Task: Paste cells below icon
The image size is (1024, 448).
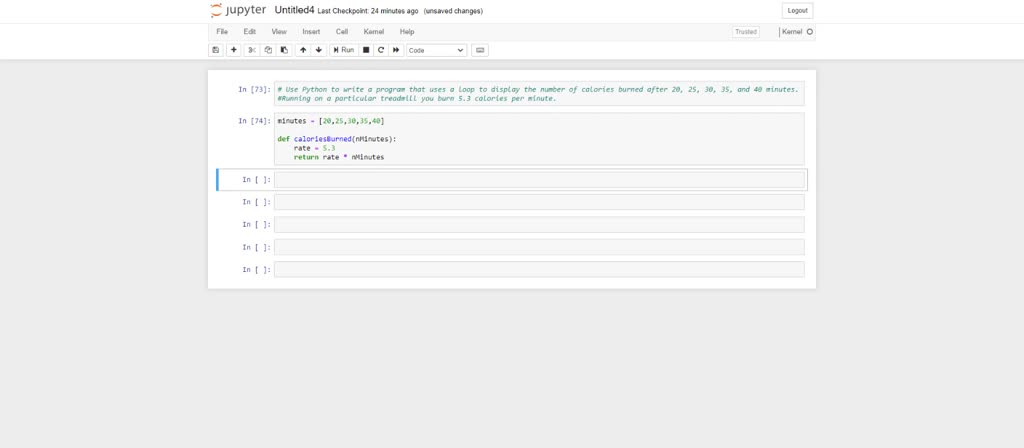Action: click(x=284, y=50)
